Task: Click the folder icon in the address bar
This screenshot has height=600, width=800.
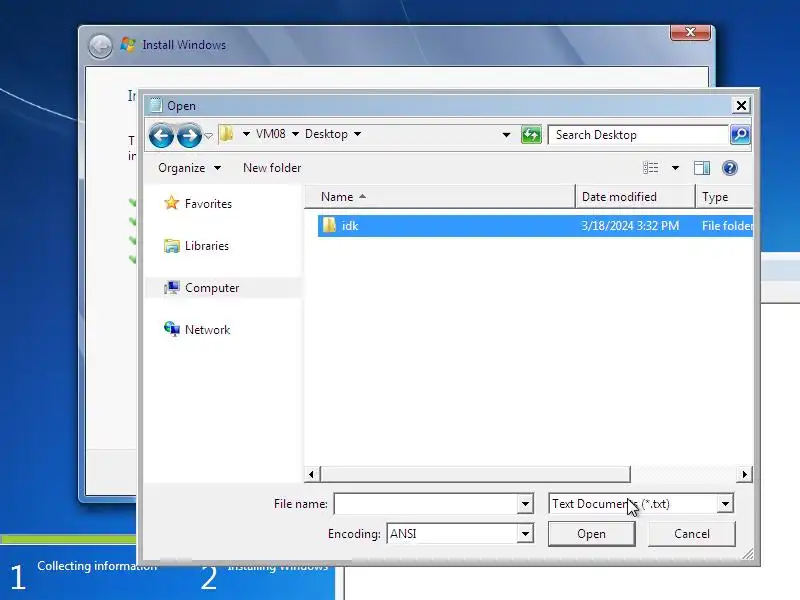Action: [227, 134]
